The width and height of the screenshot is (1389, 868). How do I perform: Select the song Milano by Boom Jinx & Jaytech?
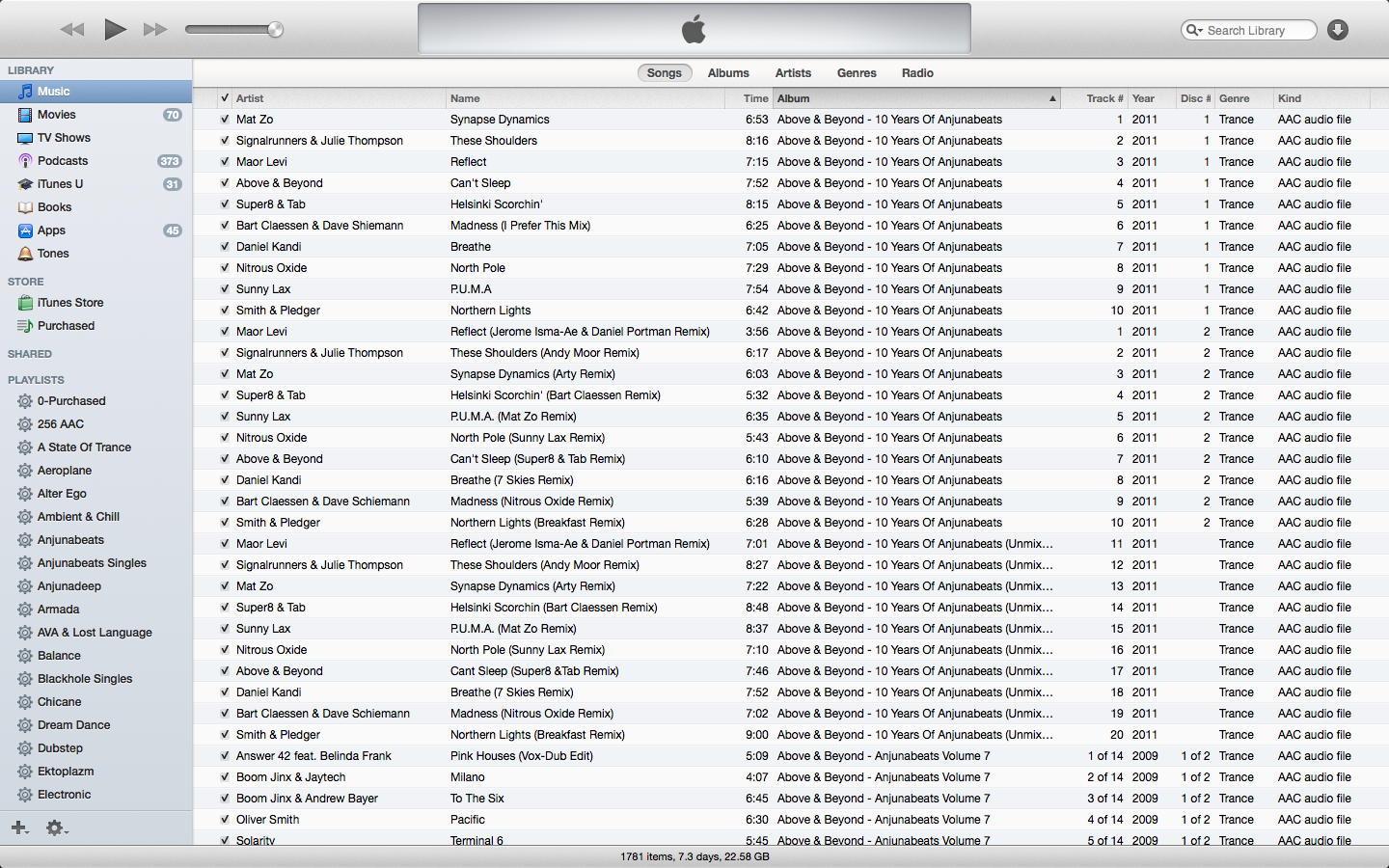coord(791,777)
